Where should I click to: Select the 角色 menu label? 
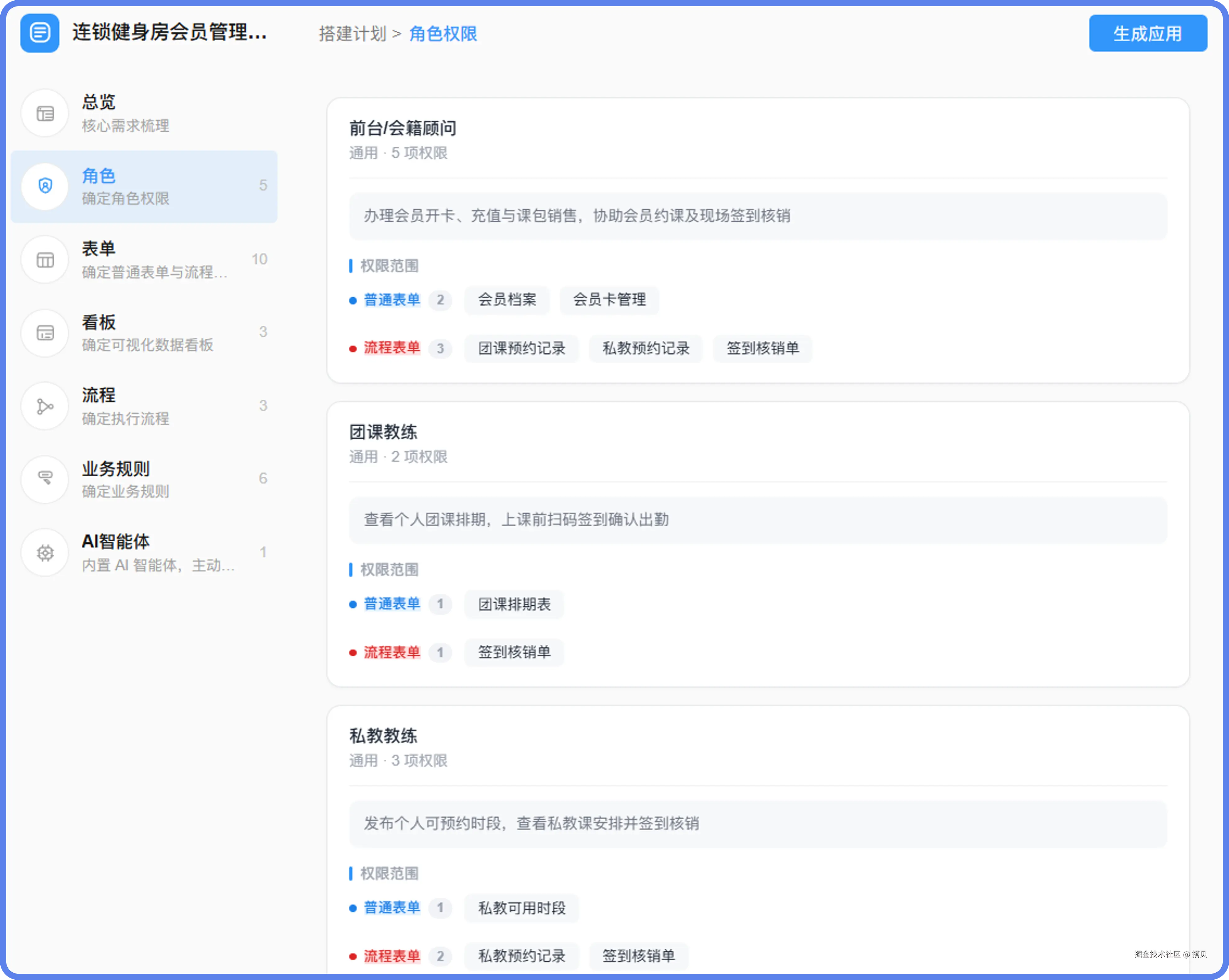click(99, 176)
